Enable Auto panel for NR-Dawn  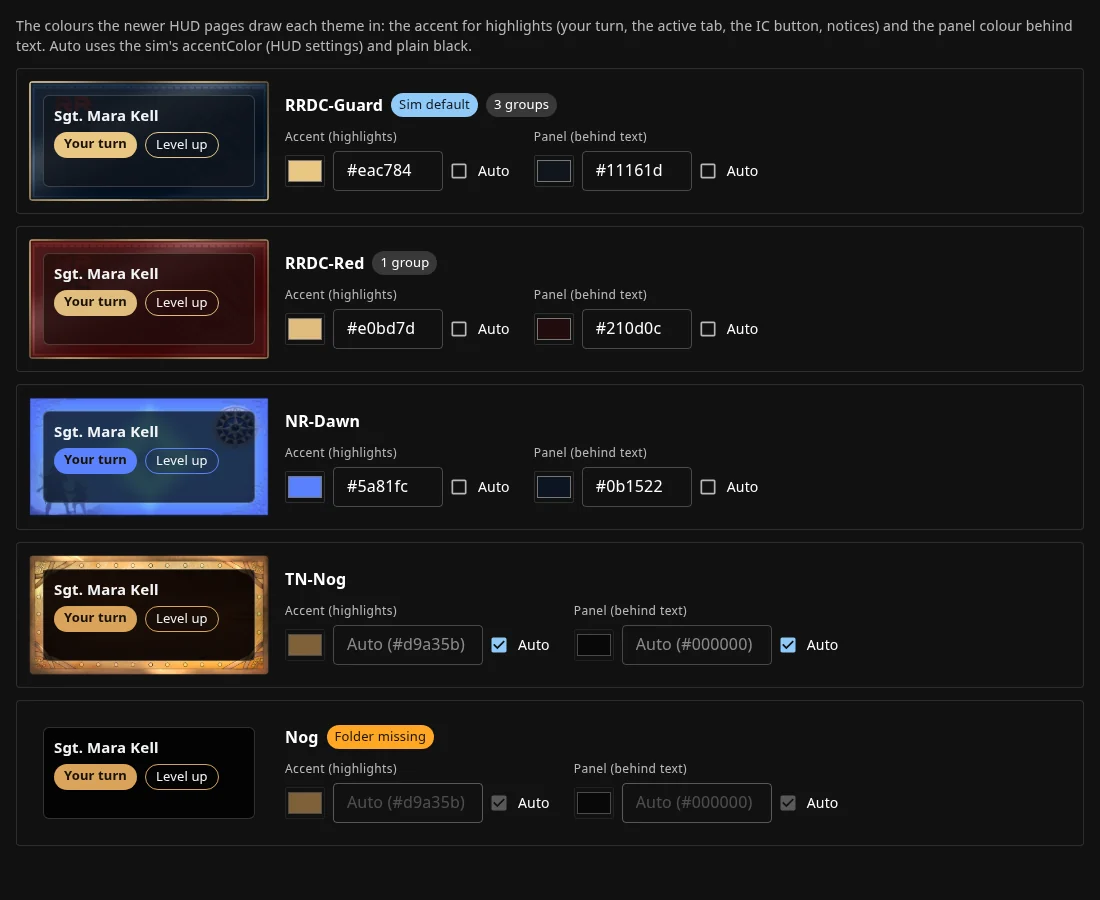pyautogui.click(x=708, y=487)
